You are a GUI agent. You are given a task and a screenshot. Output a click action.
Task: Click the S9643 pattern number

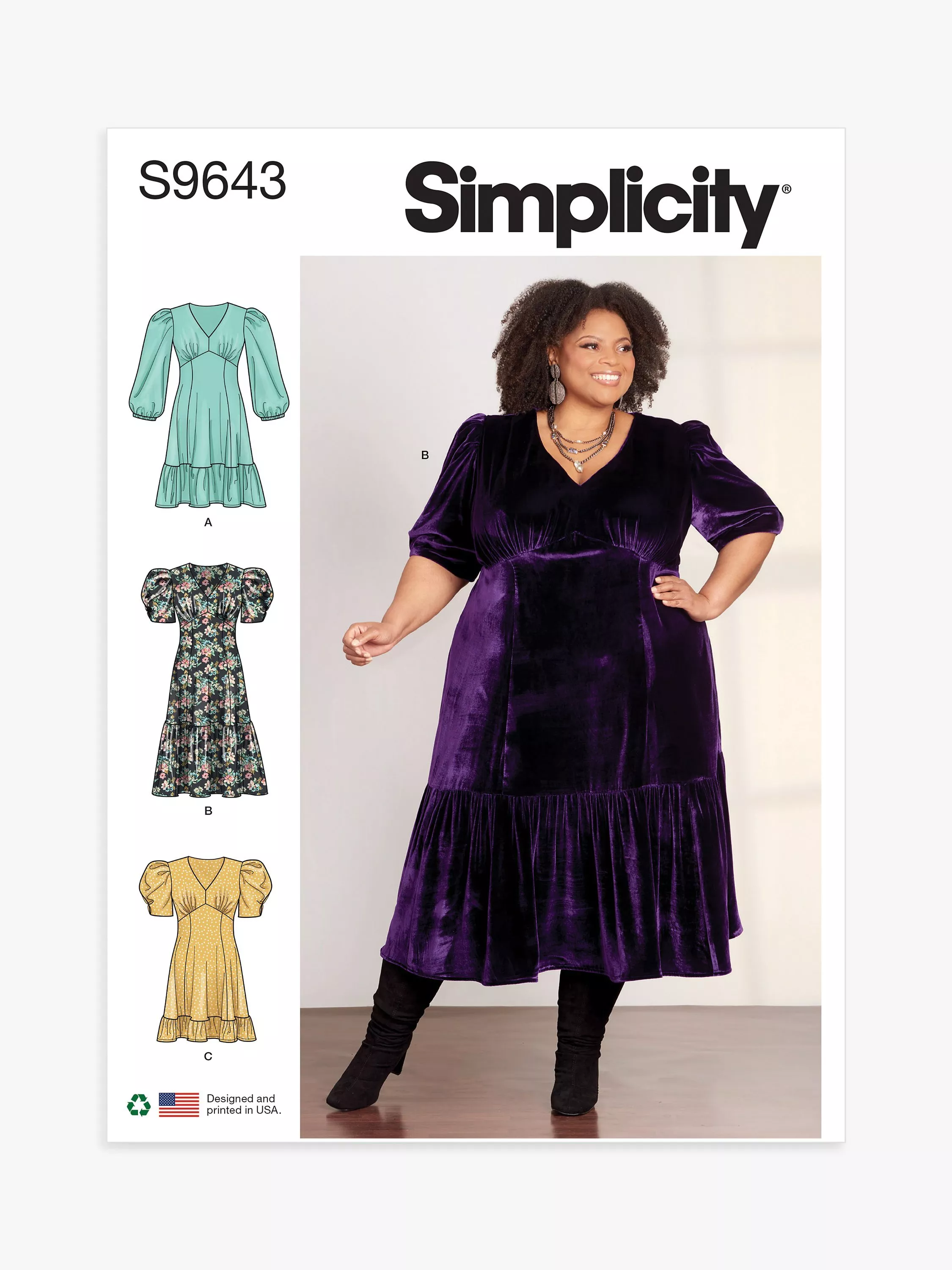pos(212,181)
